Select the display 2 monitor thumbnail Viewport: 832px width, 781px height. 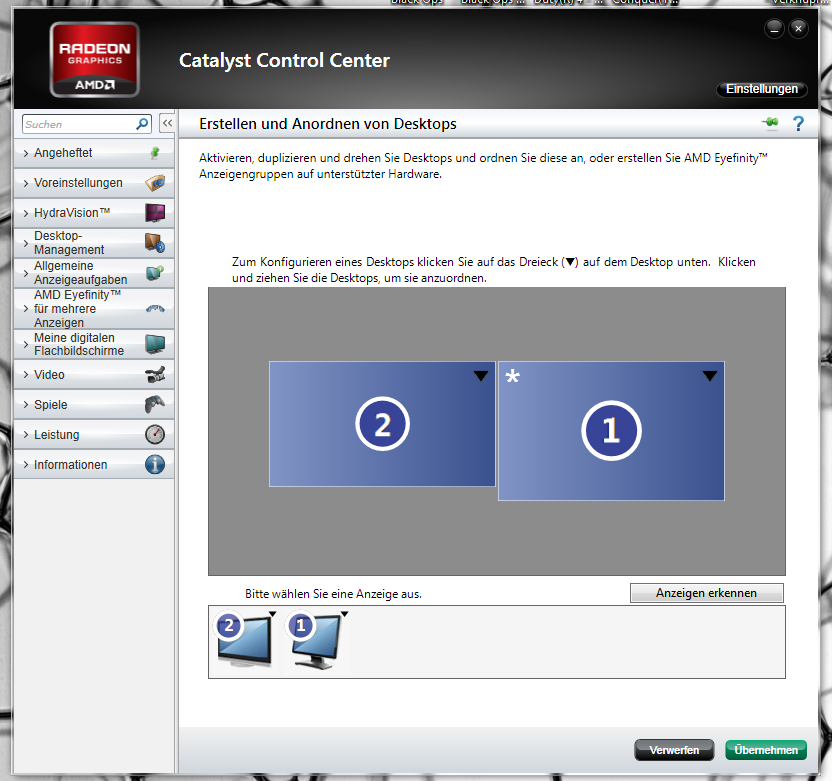point(245,640)
